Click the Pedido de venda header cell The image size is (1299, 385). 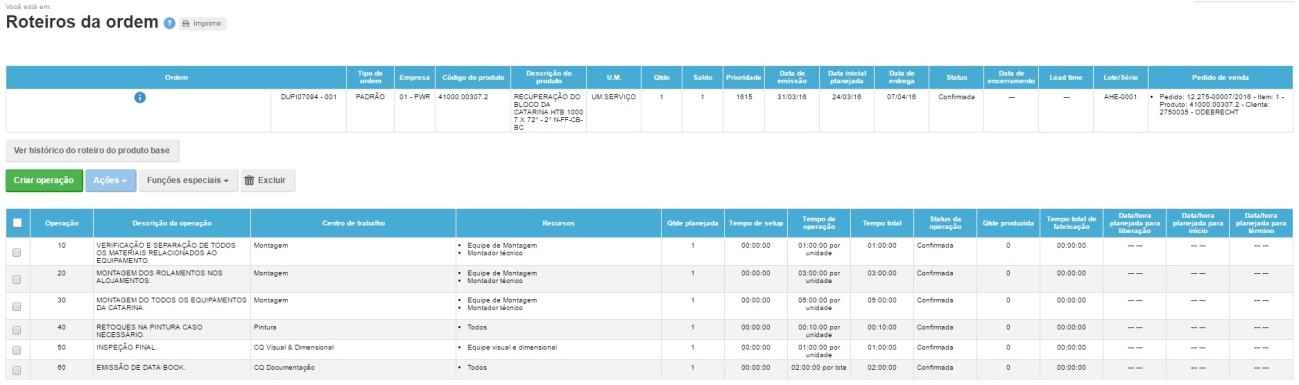[1218, 77]
